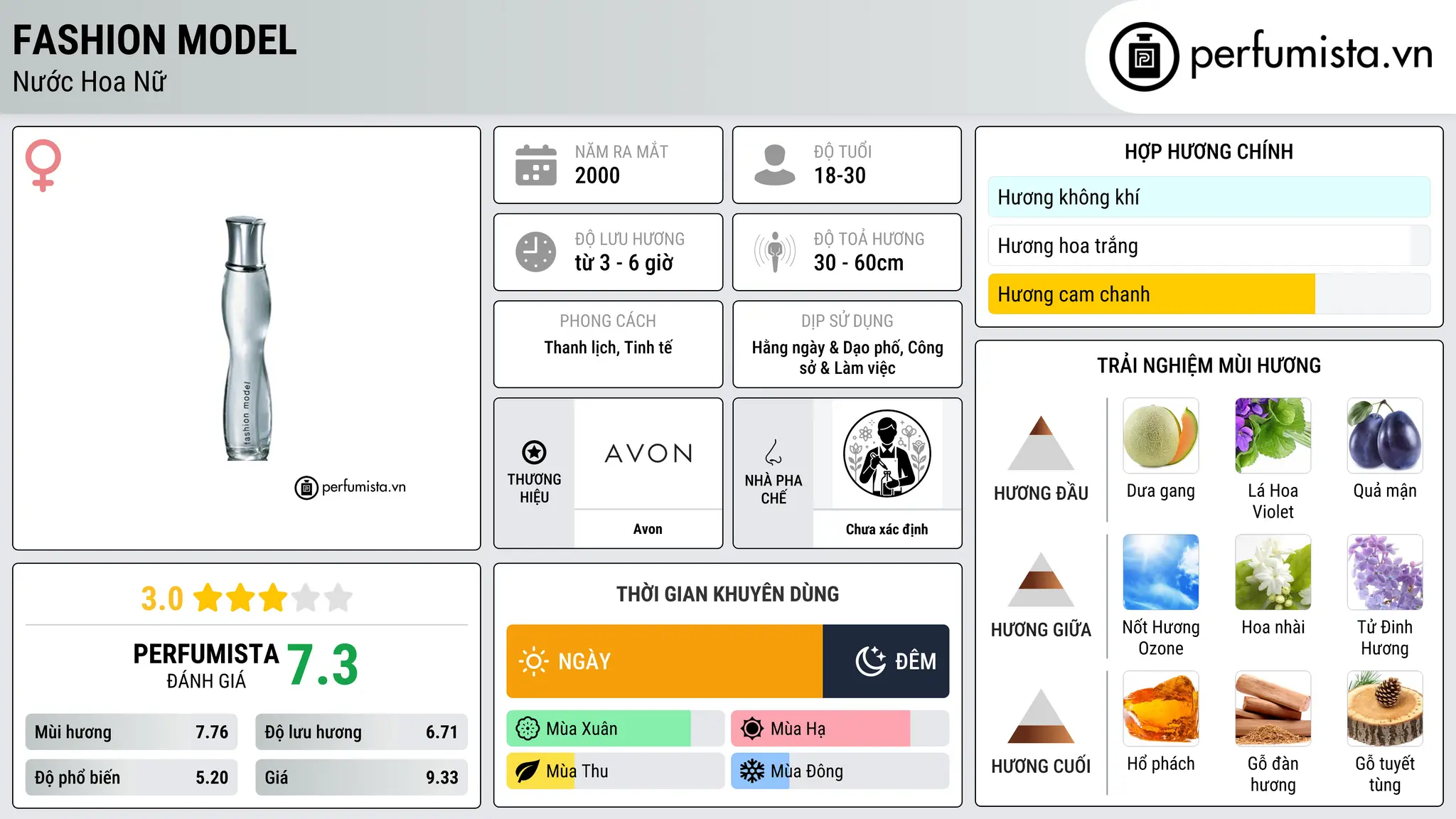Click the sun icon next to Ngày
Viewport: 1456px width, 819px height.
pos(533,661)
